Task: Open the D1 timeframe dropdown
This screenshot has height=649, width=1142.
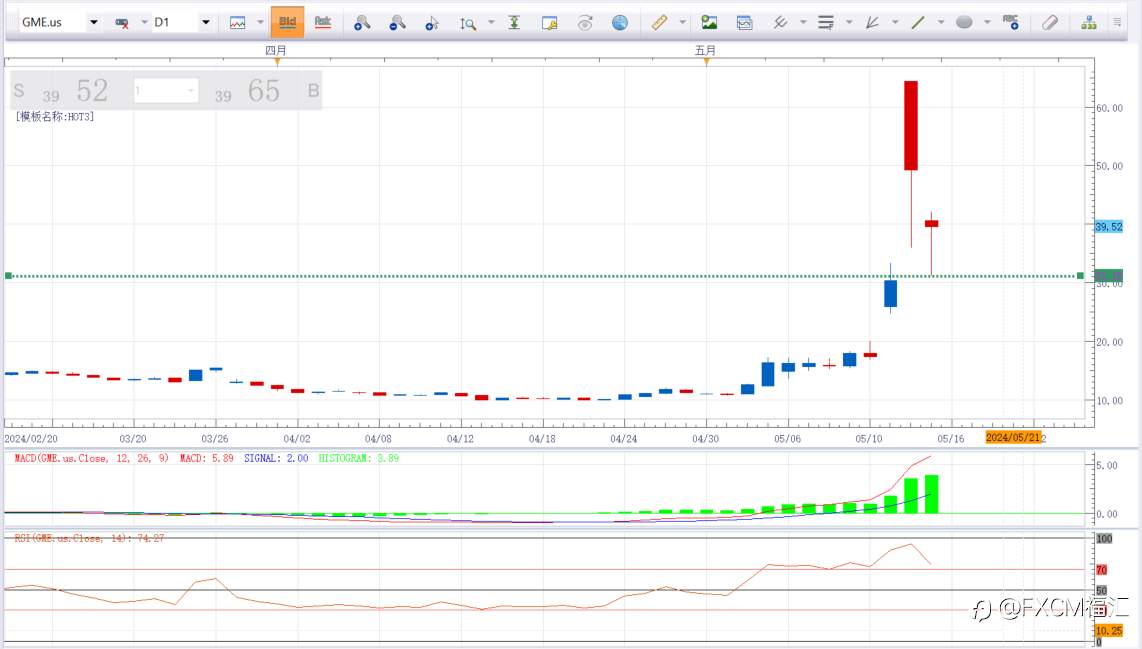Action: (x=205, y=23)
